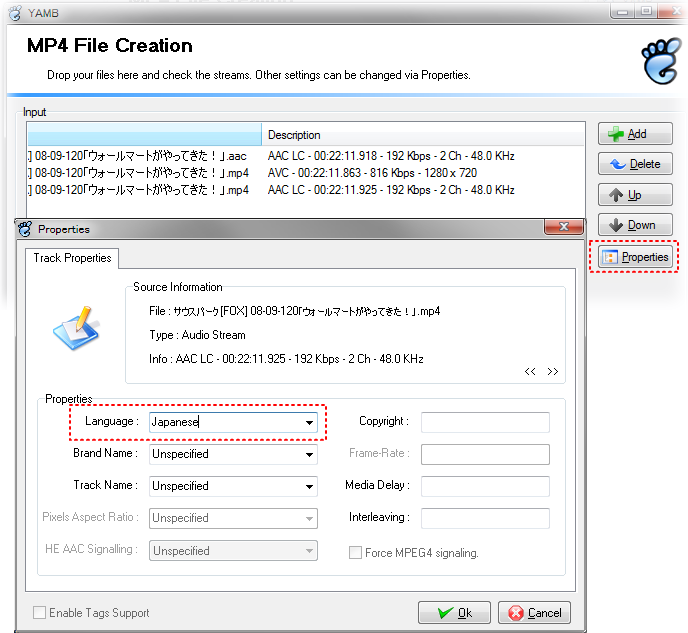The width and height of the screenshot is (688, 633).
Task: Click the Media Delay input field
Action: pos(485,486)
